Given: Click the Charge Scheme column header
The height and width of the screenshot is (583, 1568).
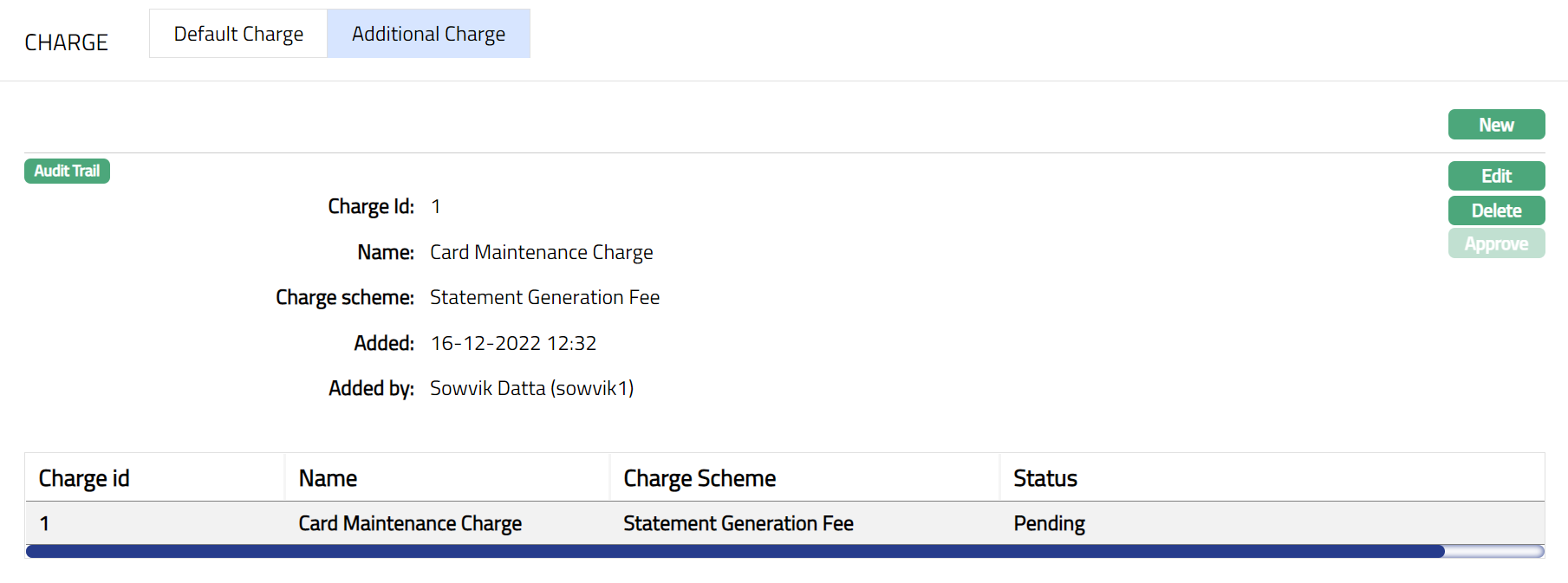Looking at the screenshot, I should (x=699, y=478).
